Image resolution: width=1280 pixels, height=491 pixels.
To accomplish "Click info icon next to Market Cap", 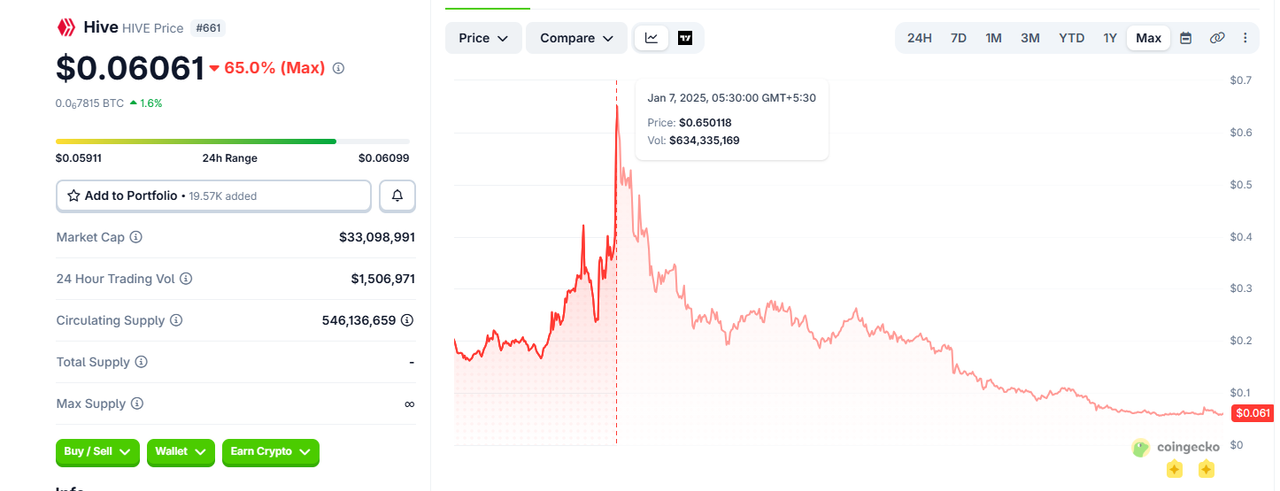I will click(136, 237).
